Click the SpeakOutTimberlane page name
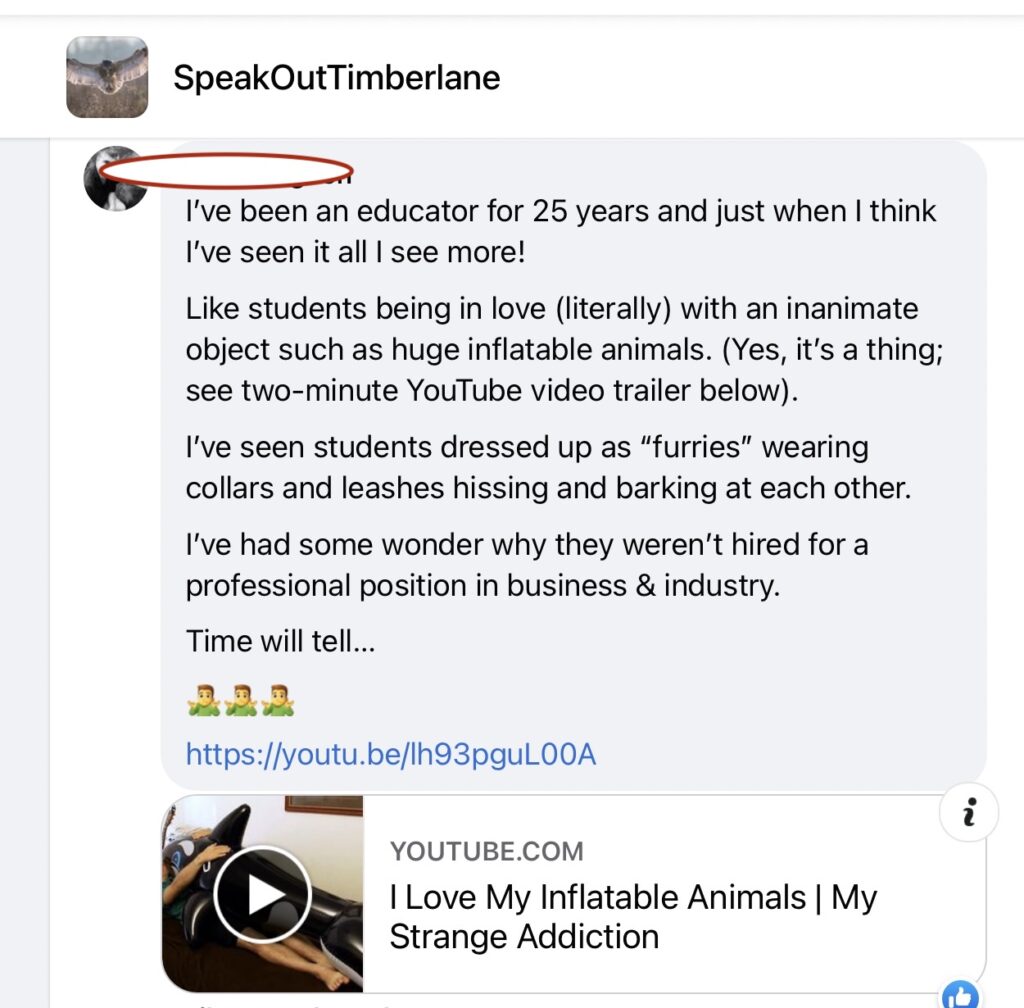 click(x=336, y=78)
